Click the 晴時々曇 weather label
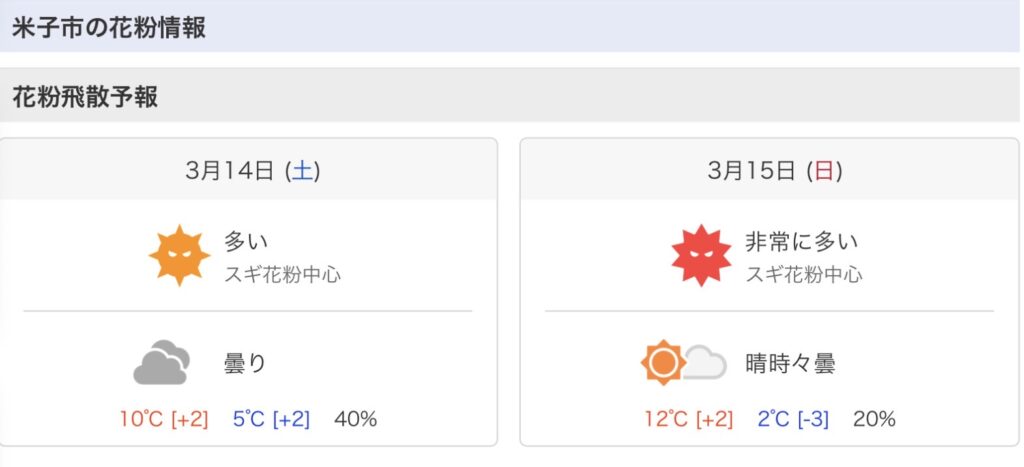 790,363
